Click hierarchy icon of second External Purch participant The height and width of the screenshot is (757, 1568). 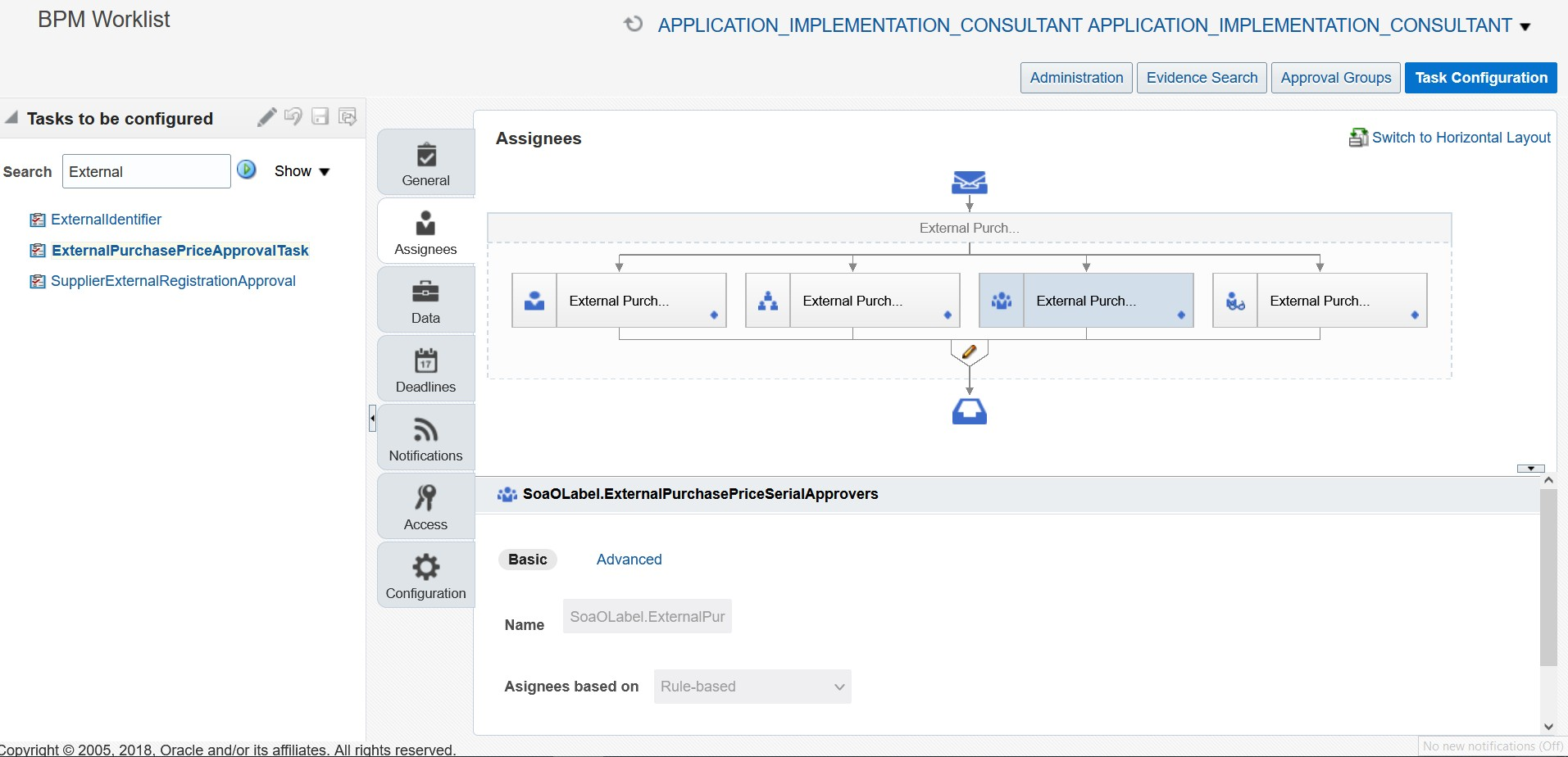tap(768, 301)
